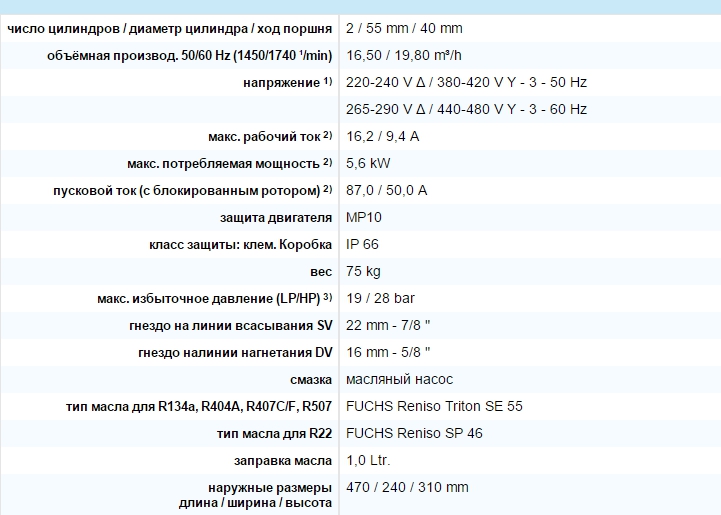Click 'FUCHS Reniso SP 46' oil type
721x515 pixels.
(414, 434)
